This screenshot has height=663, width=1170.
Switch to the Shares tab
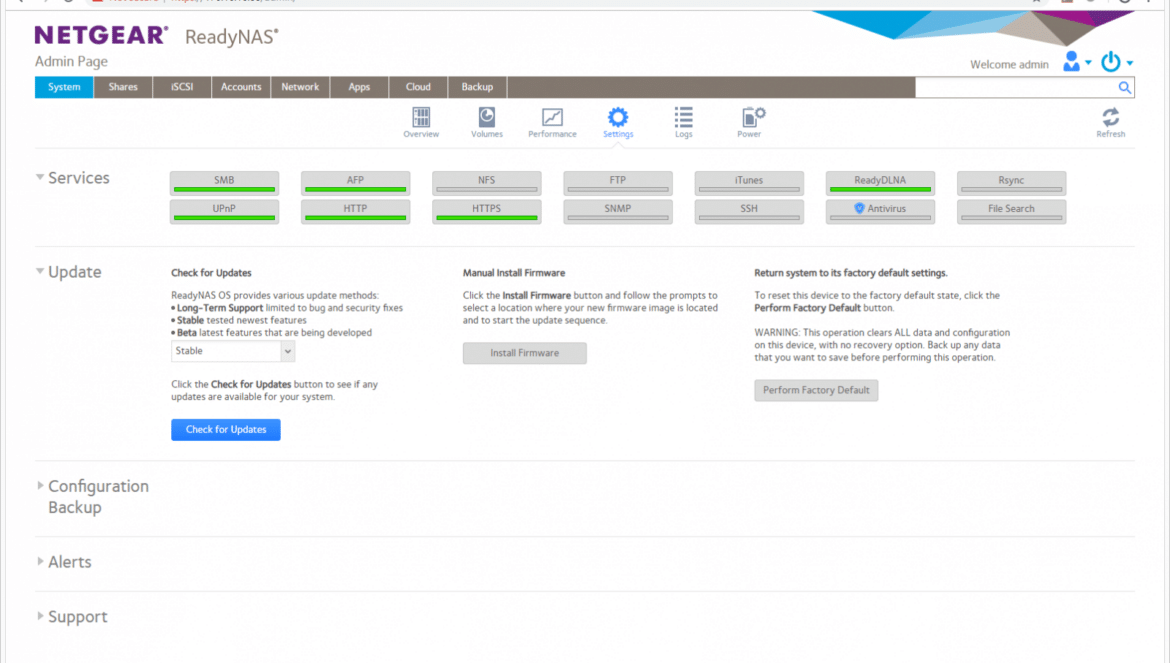tap(123, 87)
